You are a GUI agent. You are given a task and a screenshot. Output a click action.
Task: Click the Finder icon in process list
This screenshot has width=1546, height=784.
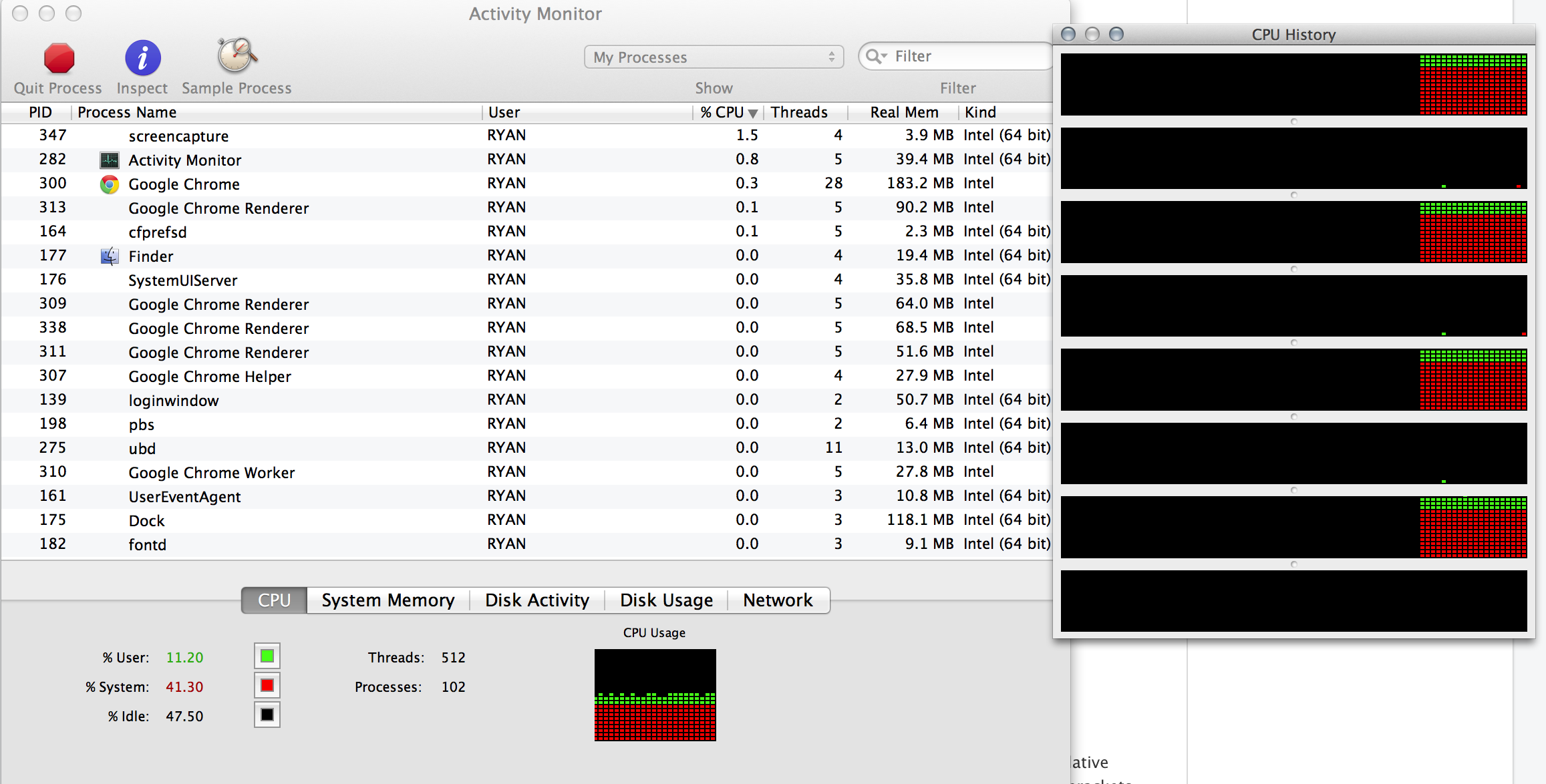pyautogui.click(x=109, y=256)
